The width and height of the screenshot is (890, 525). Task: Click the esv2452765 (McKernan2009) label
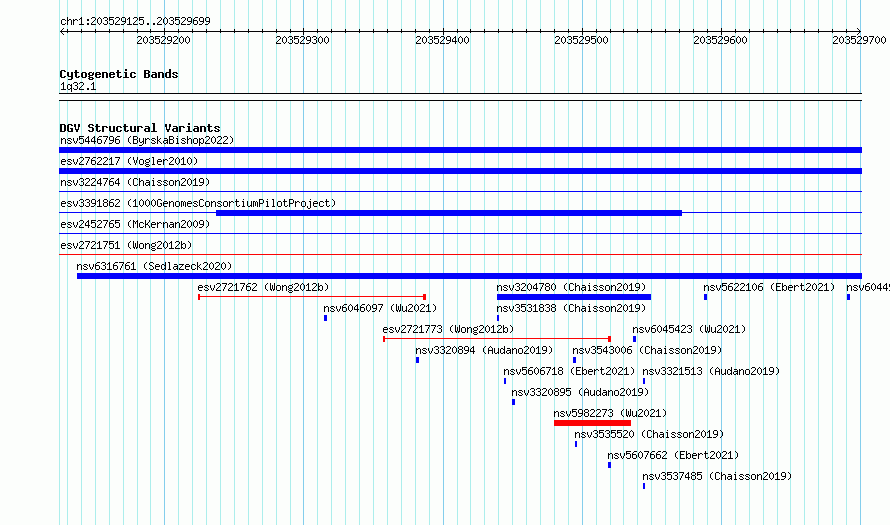135,224
